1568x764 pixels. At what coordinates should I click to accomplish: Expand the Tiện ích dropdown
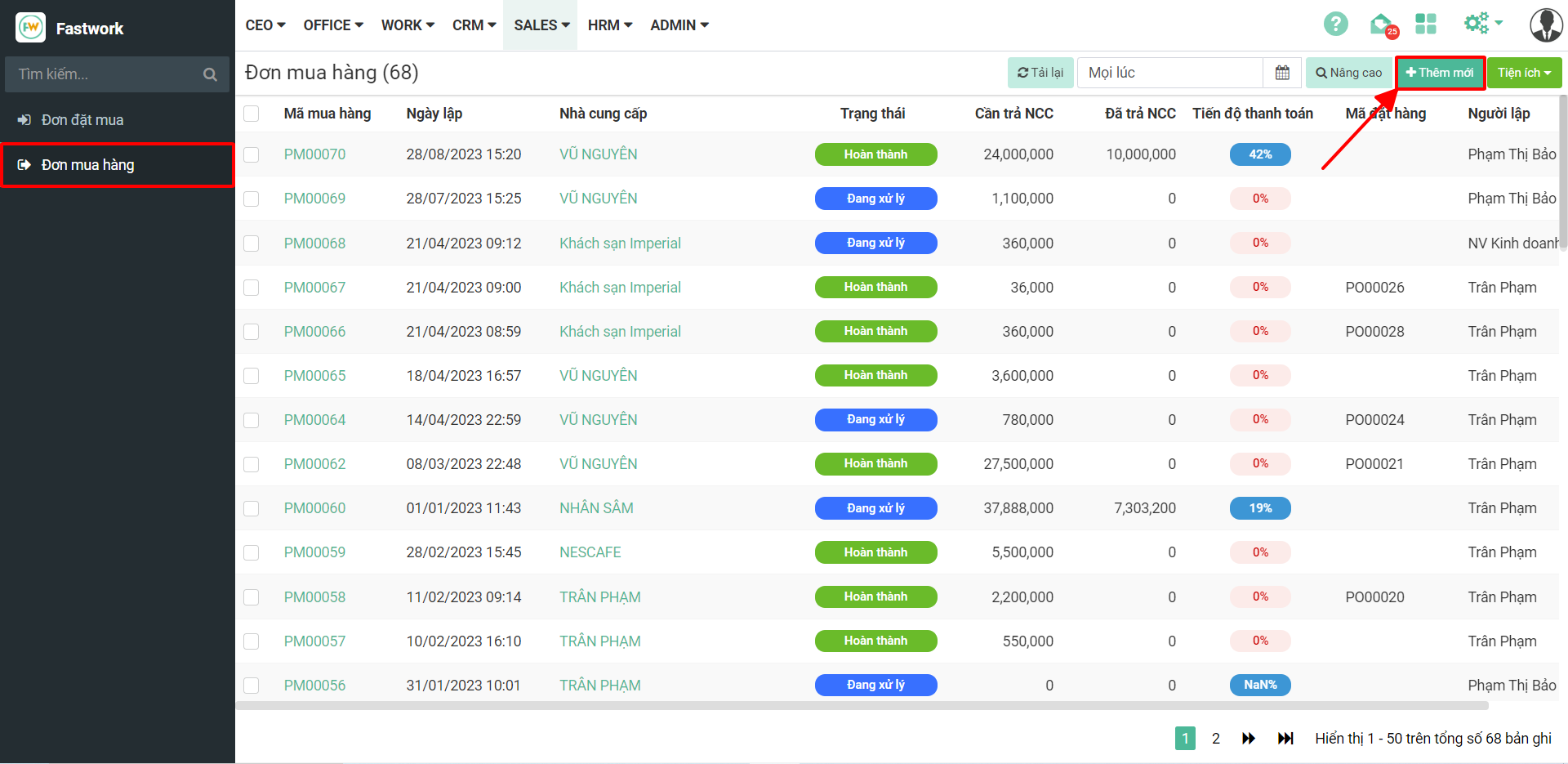[x=1523, y=73]
